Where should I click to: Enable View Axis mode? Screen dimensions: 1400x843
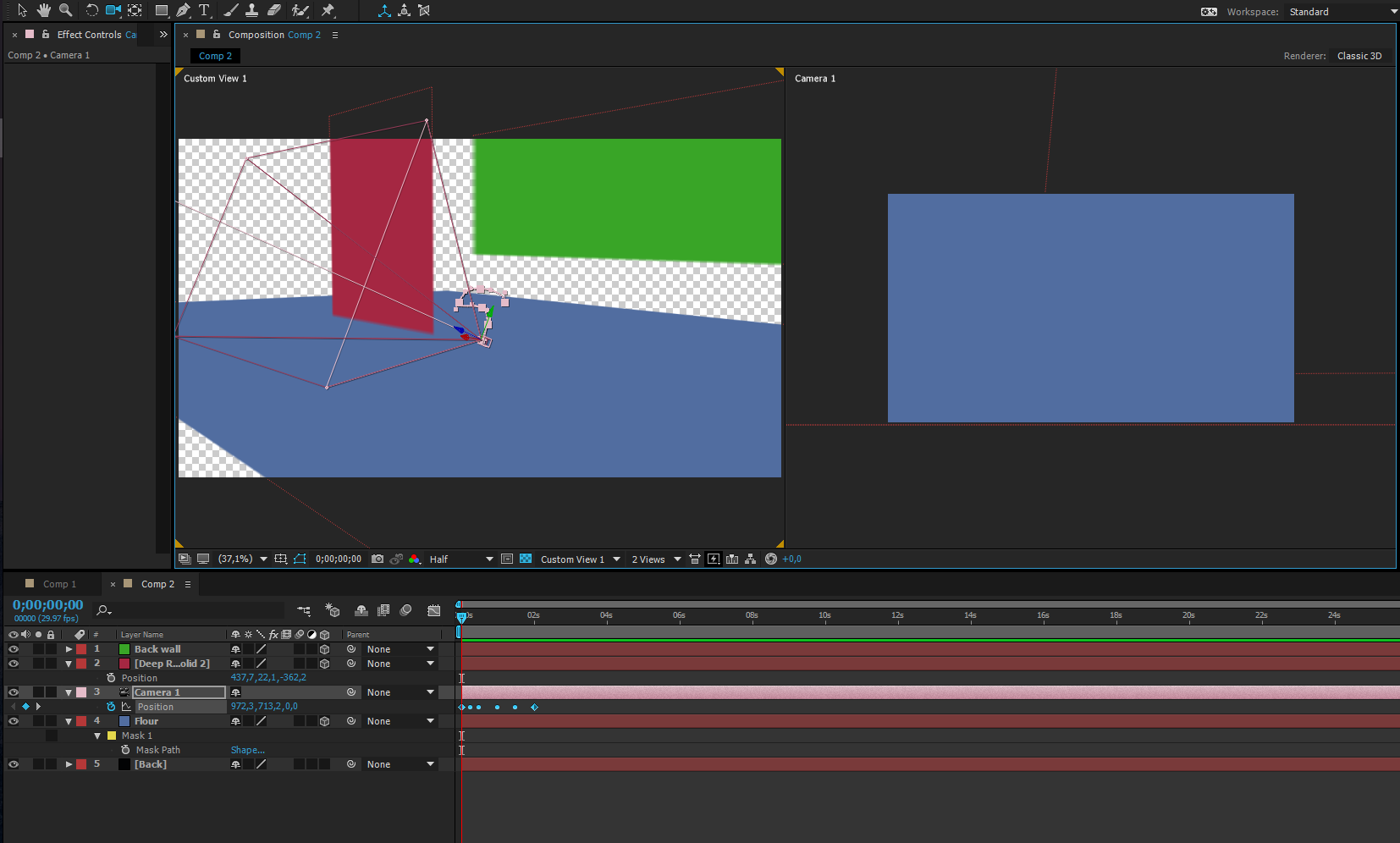coord(424,10)
